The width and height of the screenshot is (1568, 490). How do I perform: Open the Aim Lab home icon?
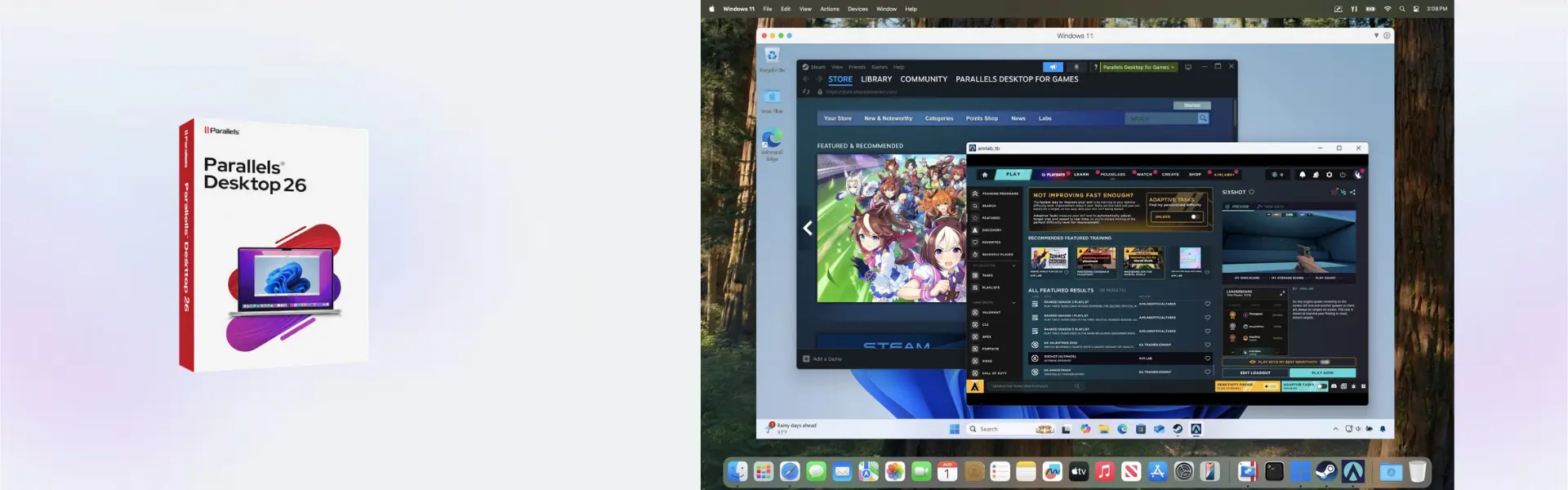985,174
